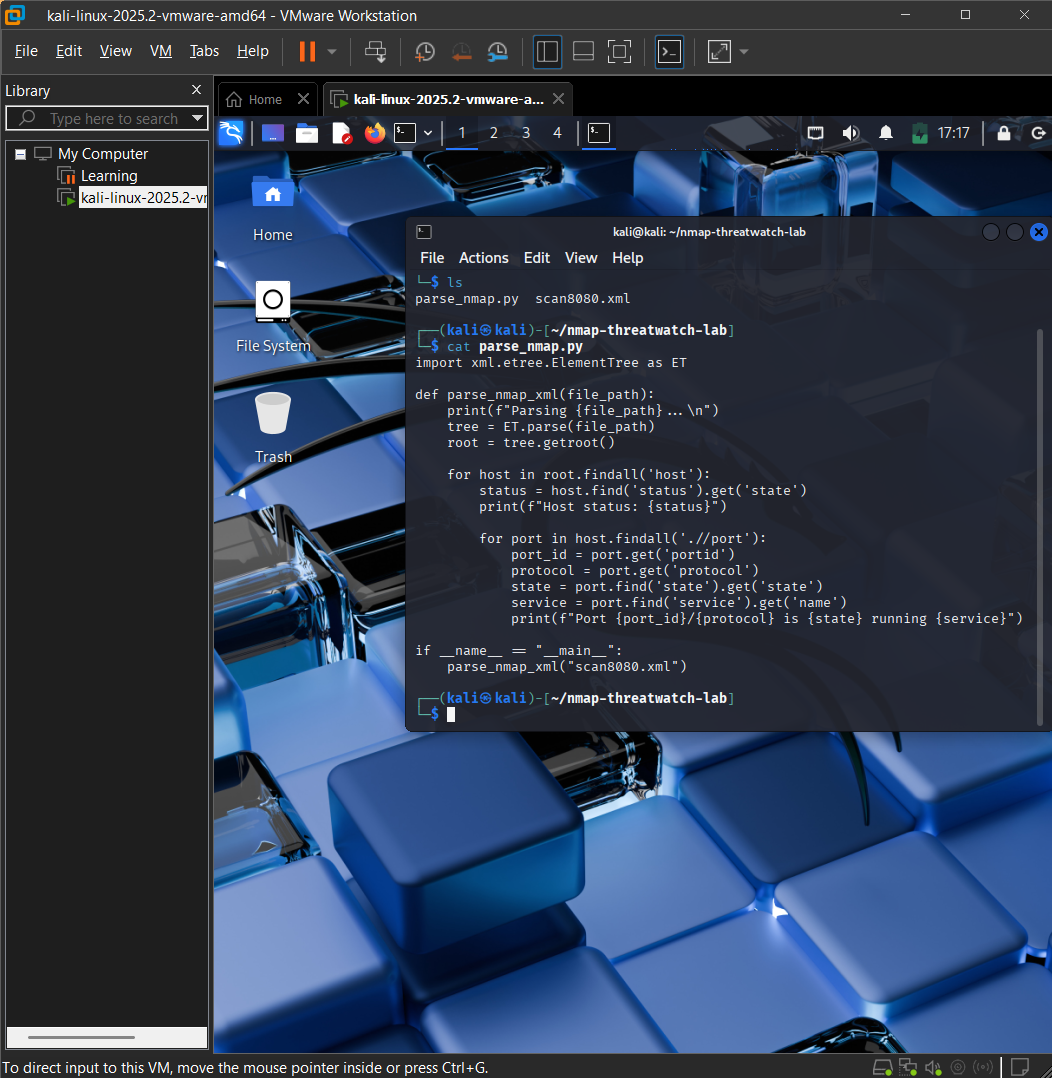Image resolution: width=1052 pixels, height=1078 pixels.
Task: Toggle the thumbnail bar view
Action: [583, 52]
